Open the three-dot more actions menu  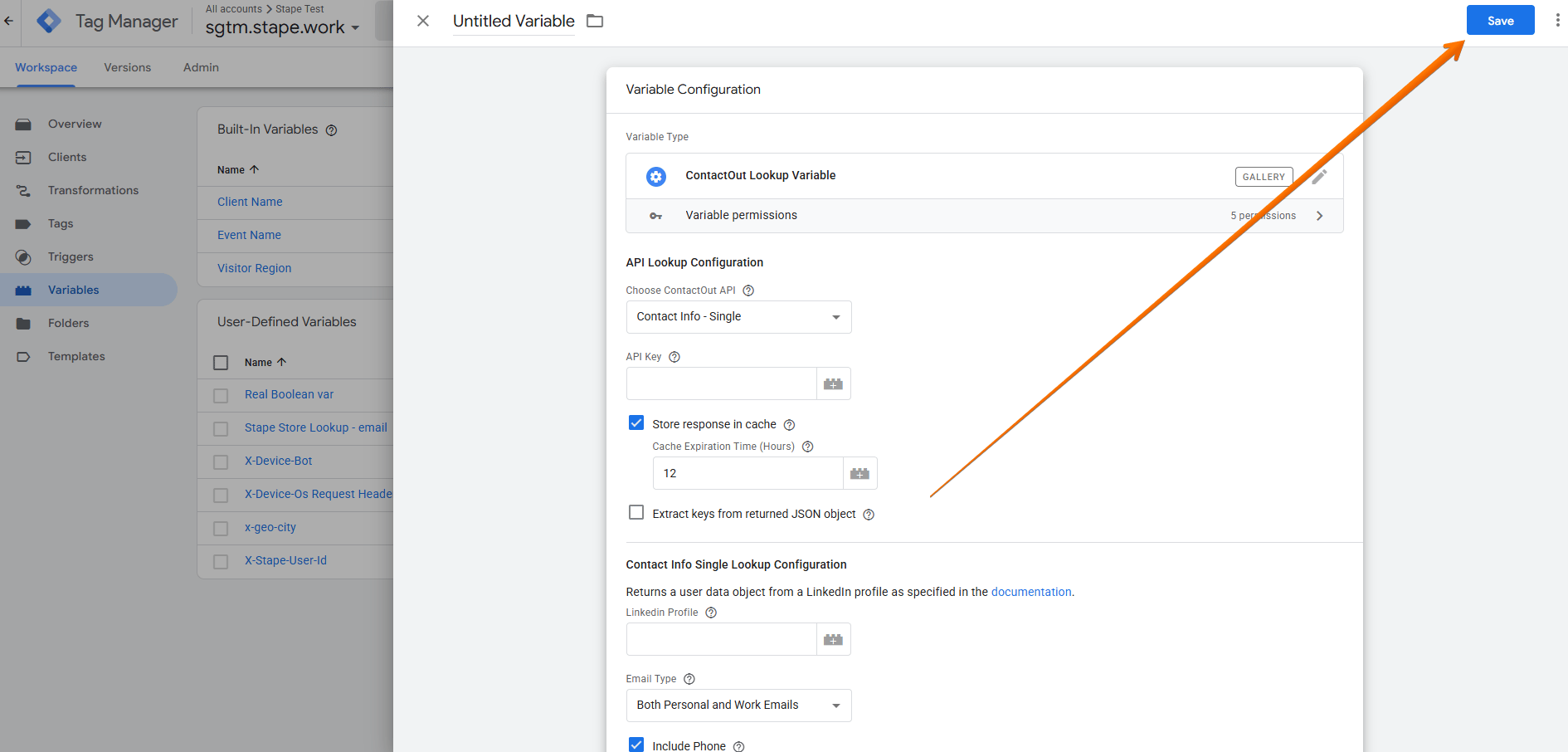(1557, 21)
